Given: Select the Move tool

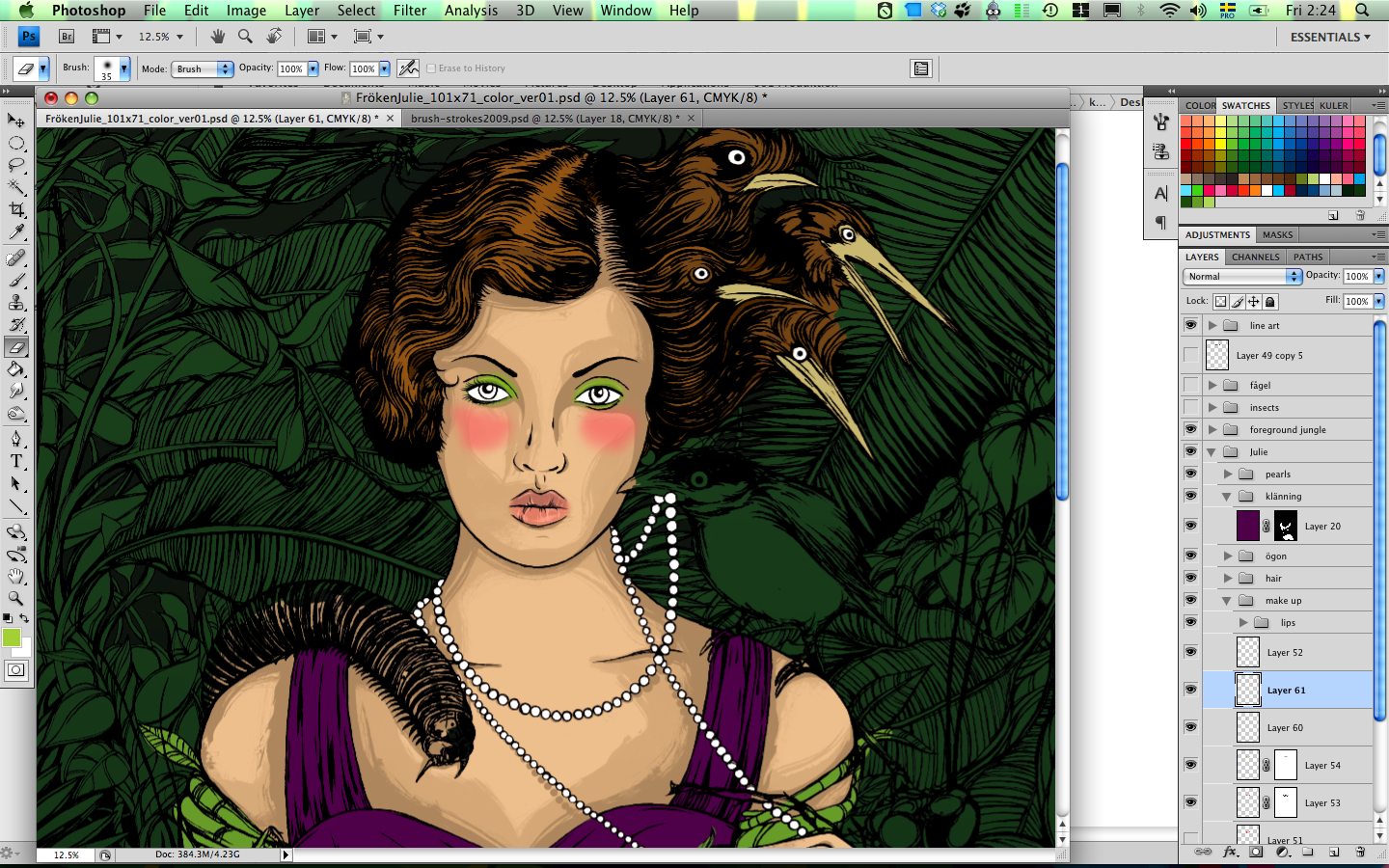Looking at the screenshot, I should click(x=16, y=121).
